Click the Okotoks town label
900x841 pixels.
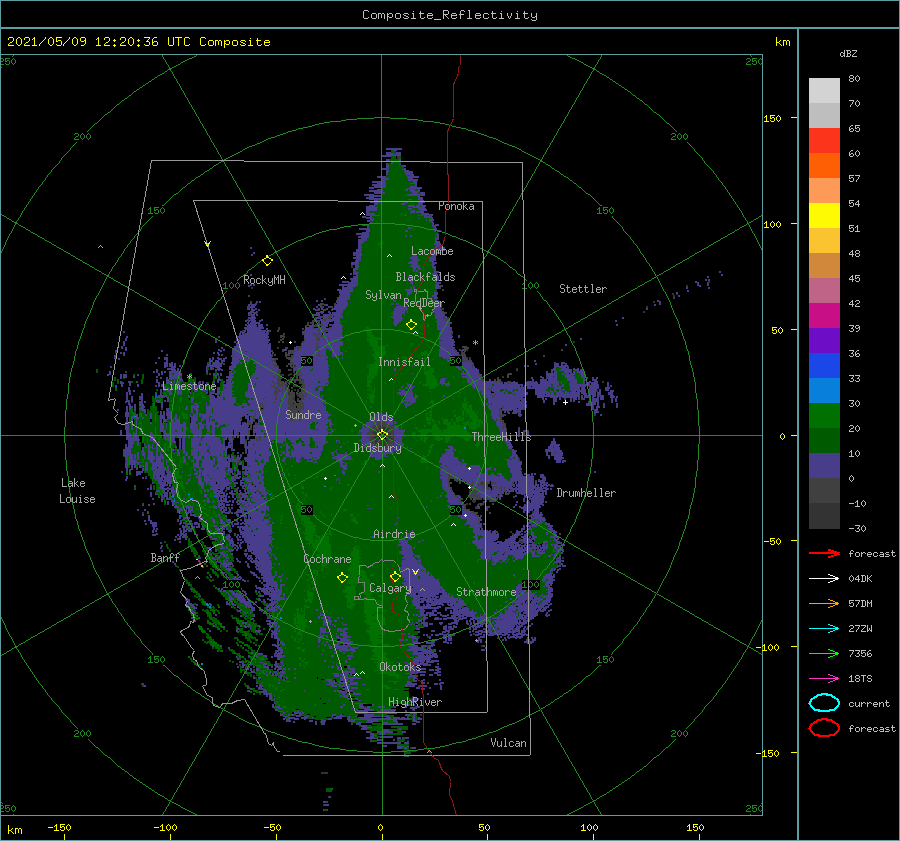point(400,666)
